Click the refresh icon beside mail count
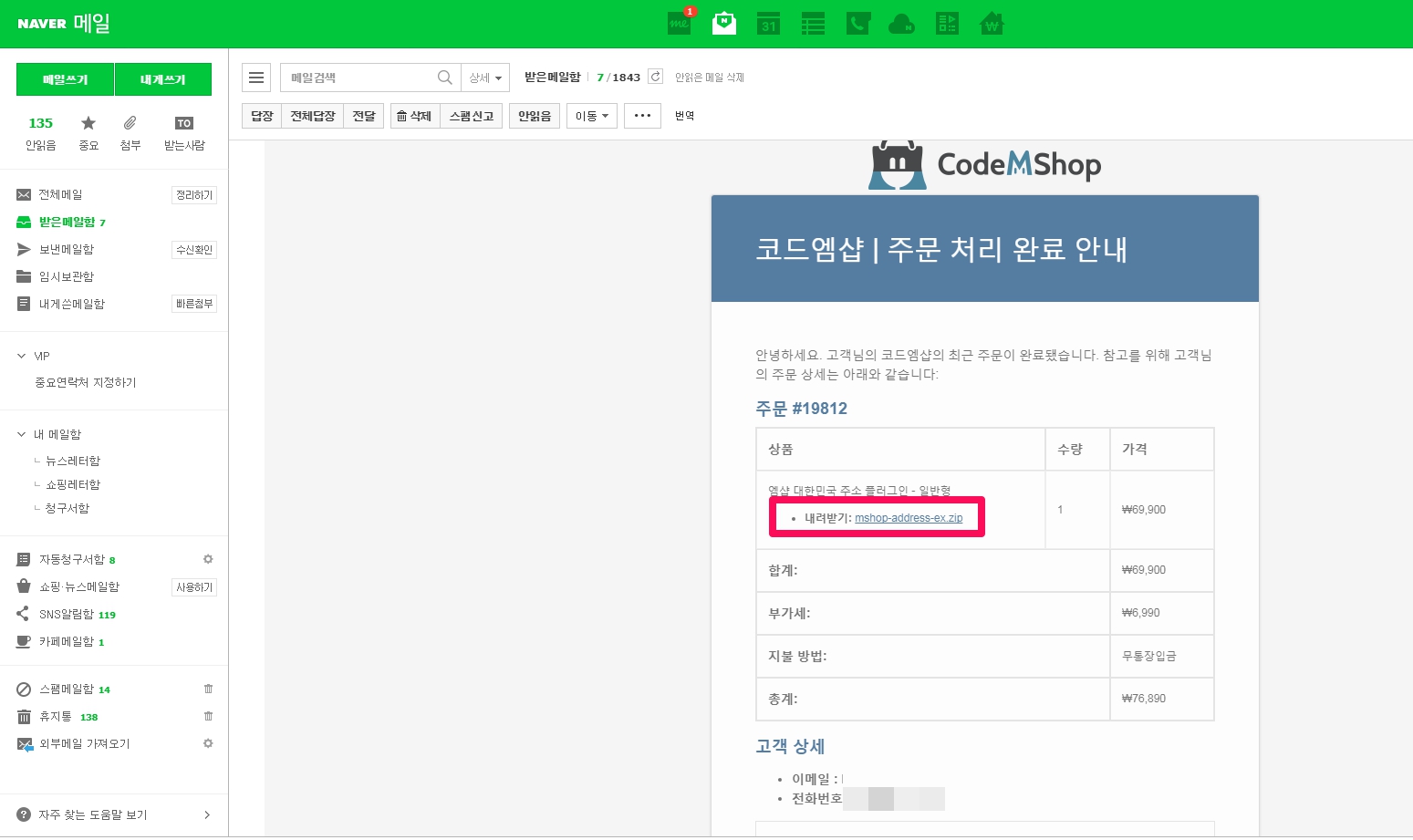Viewport: 1413px width, 840px height. (655, 77)
